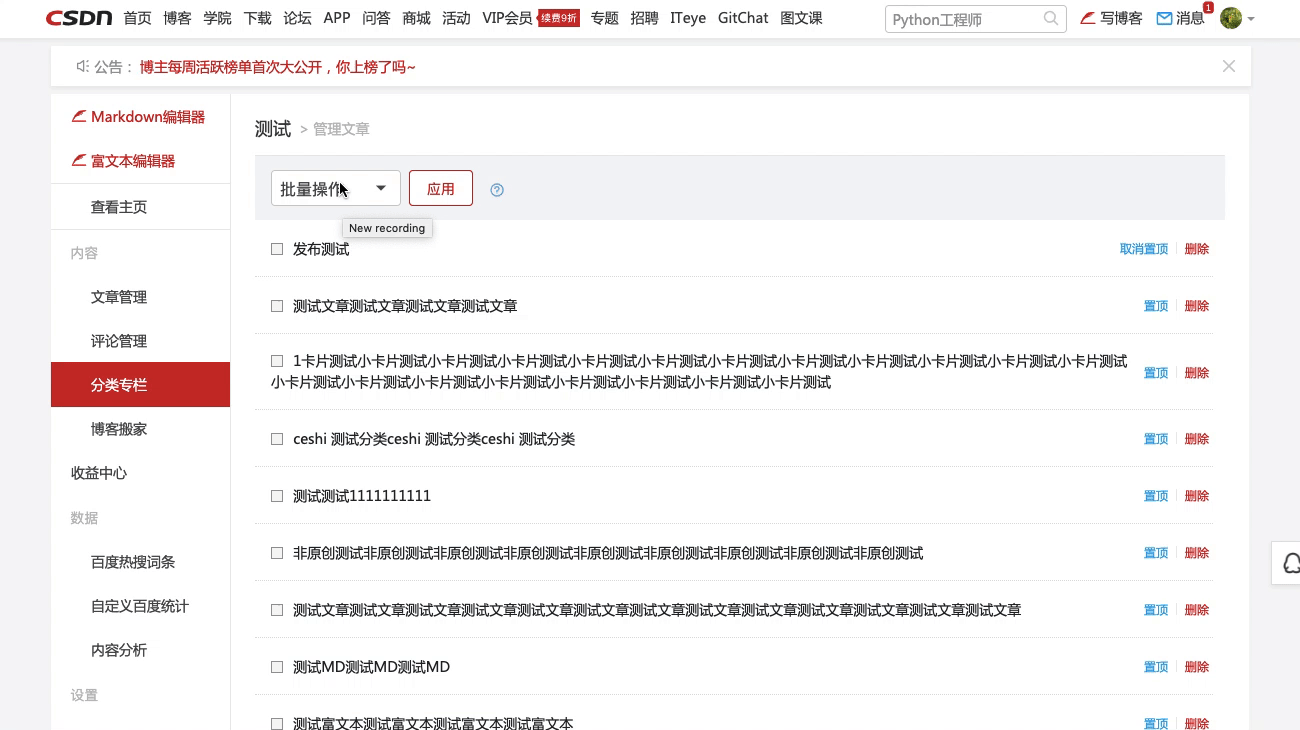The height and width of the screenshot is (730, 1300).
Task: Click the 测试文章测试文章测试文章测试文章 article title
Action: (x=405, y=306)
